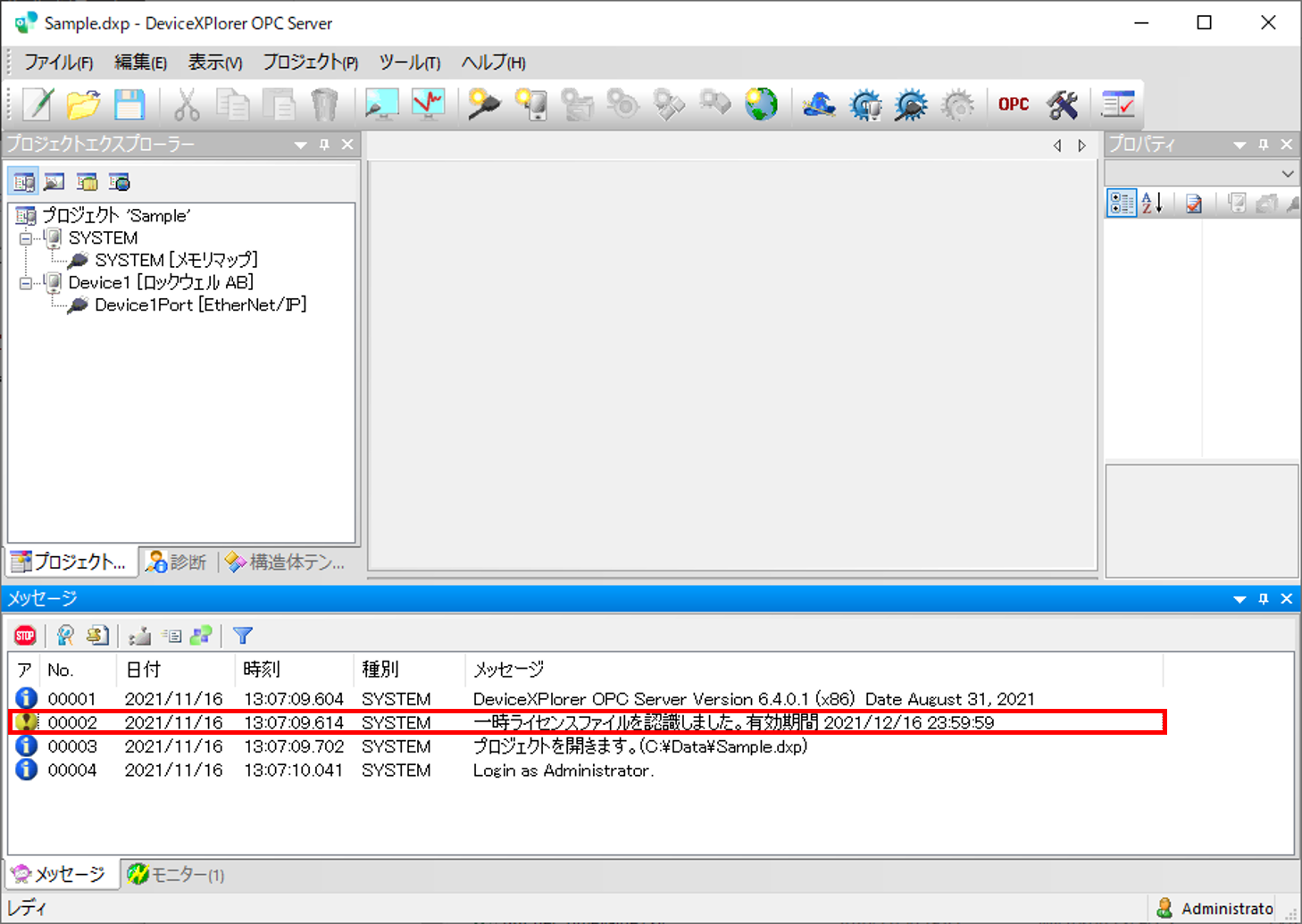Screen dimensions: 1302x924
Task: Toggle categorized view in Properties panel
Action: click(1121, 204)
